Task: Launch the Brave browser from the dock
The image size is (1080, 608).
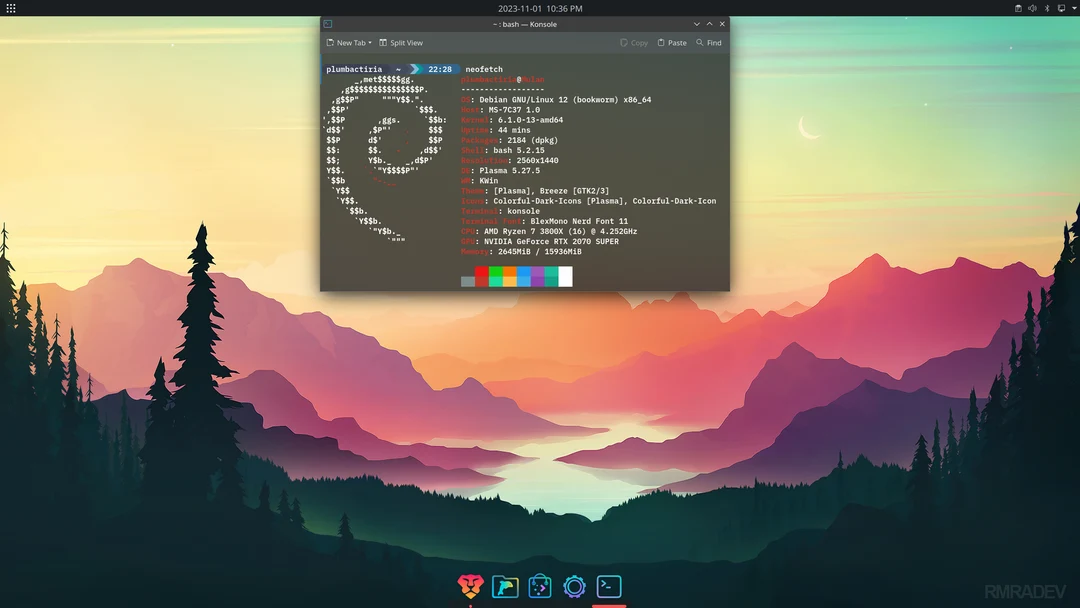Action: point(470,587)
